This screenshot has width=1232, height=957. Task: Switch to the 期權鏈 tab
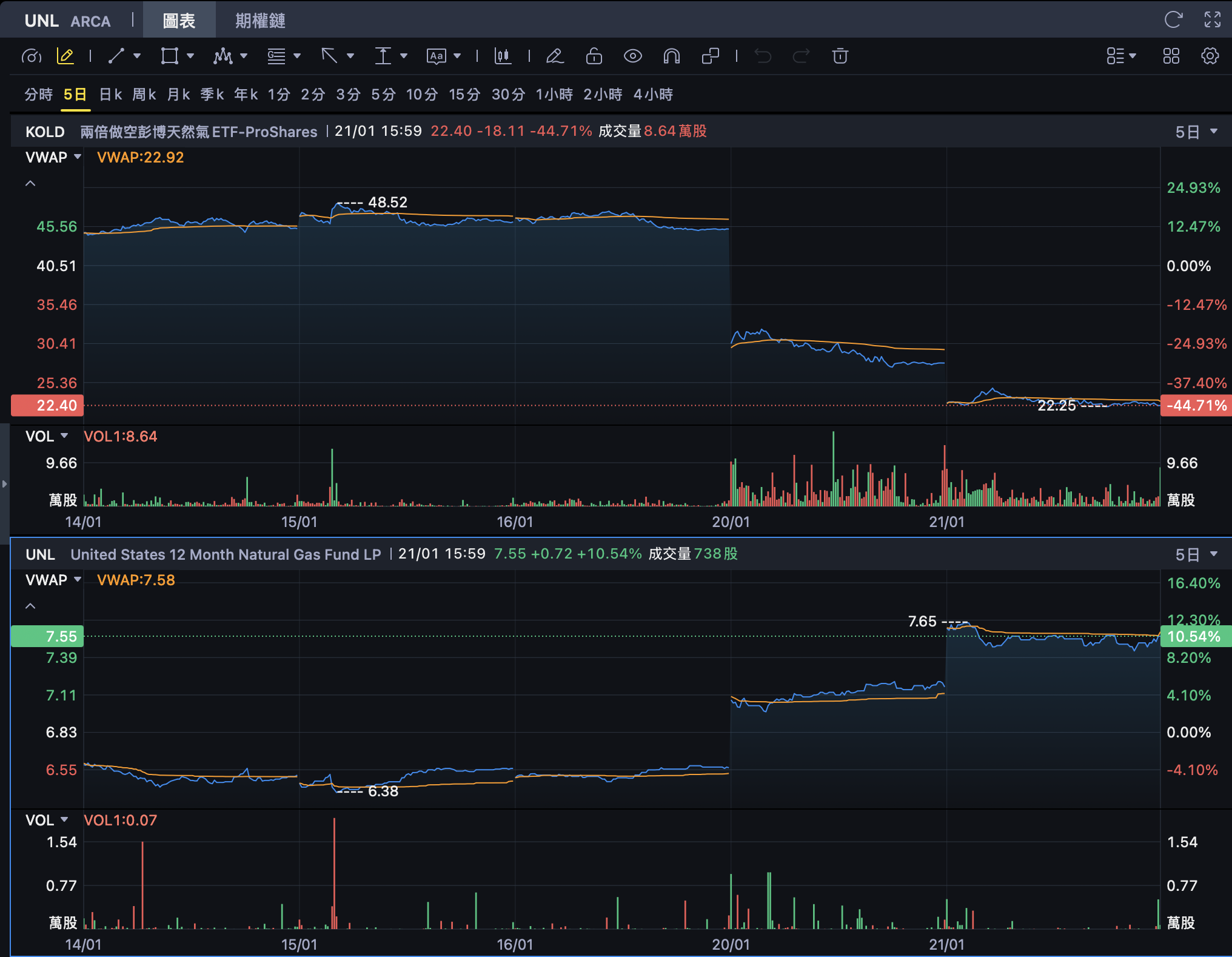click(260, 21)
